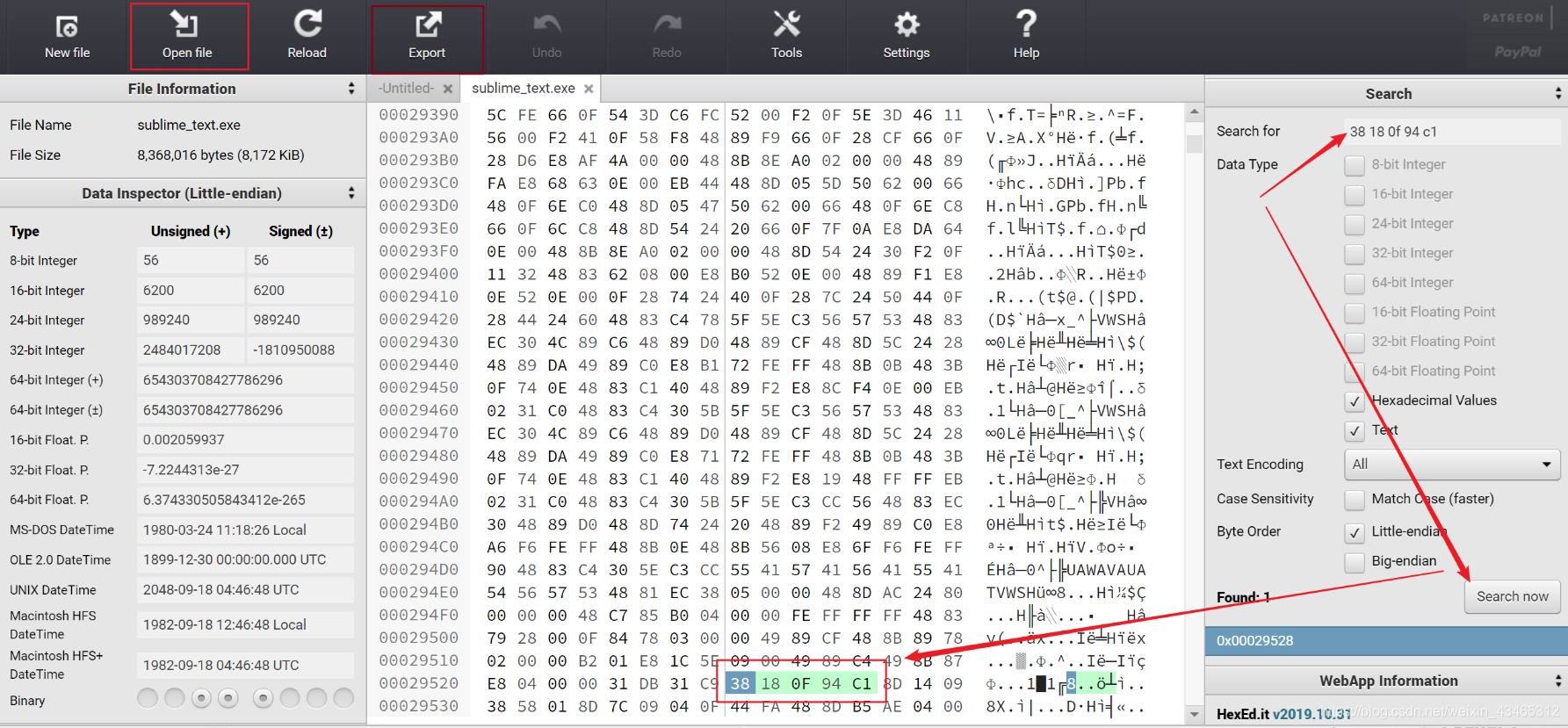Enable 64-bit Integer data type
This screenshot has height=728, width=1568.
[x=1355, y=284]
